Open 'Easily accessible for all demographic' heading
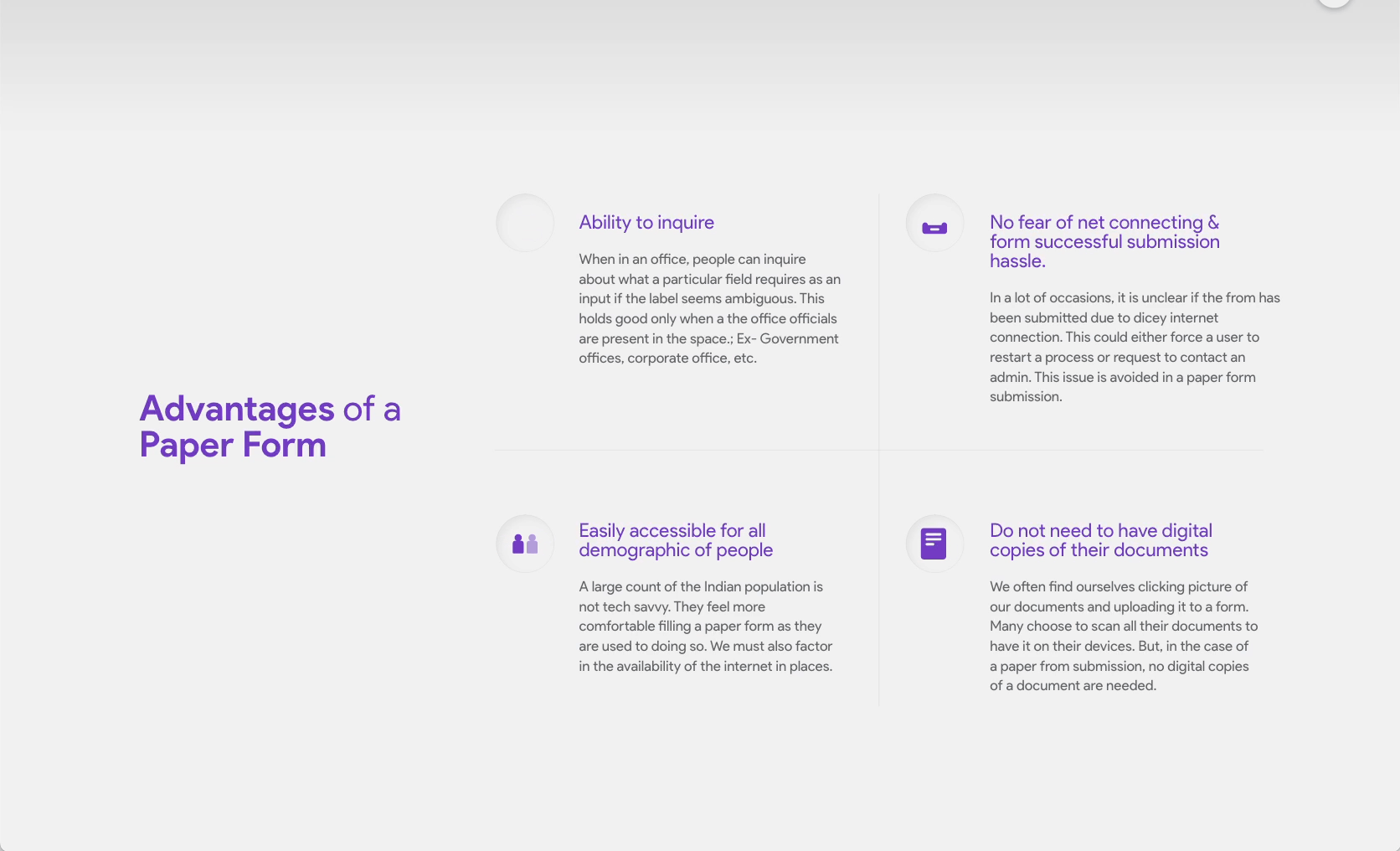 676,540
